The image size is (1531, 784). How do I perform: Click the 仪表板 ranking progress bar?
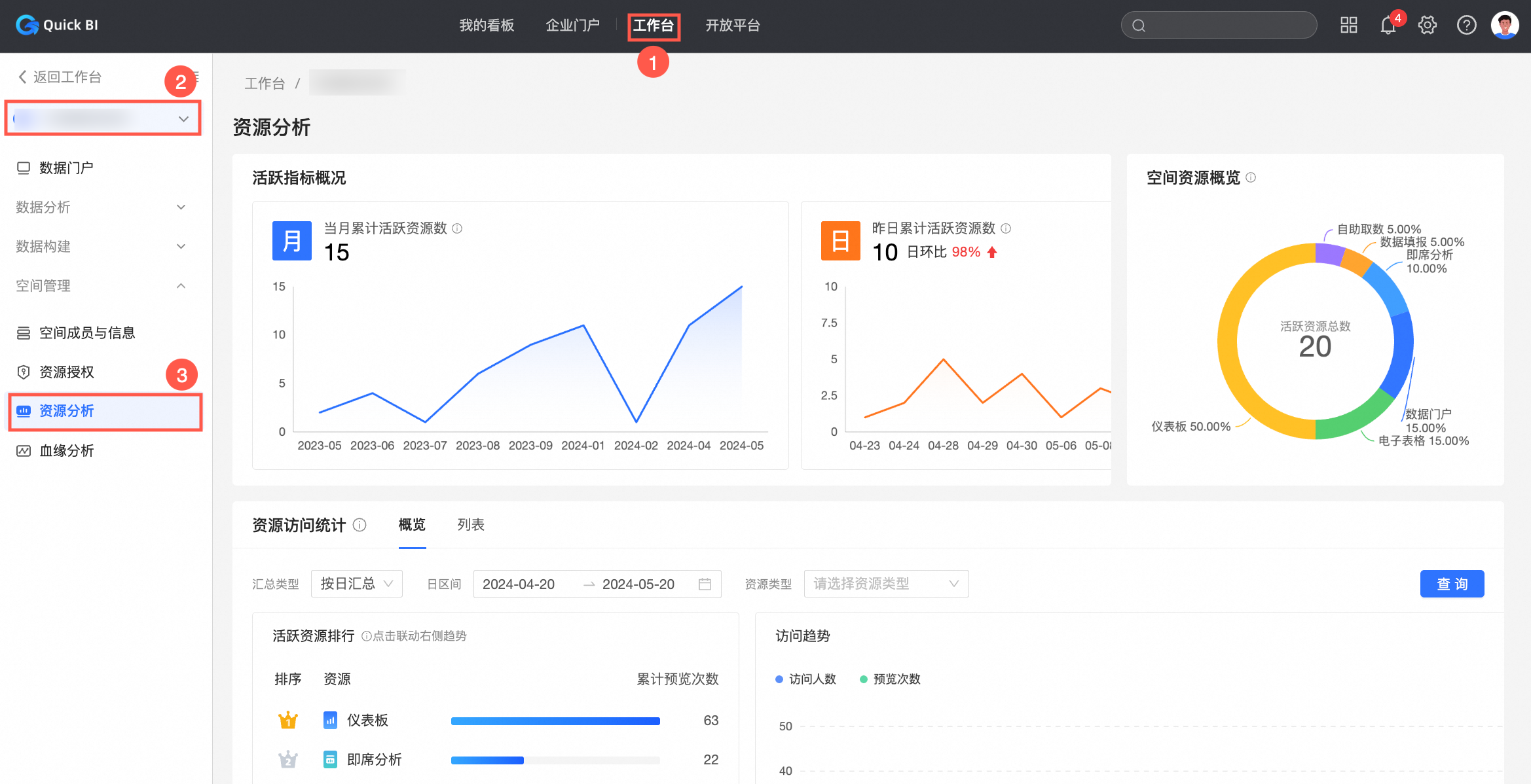pos(555,721)
